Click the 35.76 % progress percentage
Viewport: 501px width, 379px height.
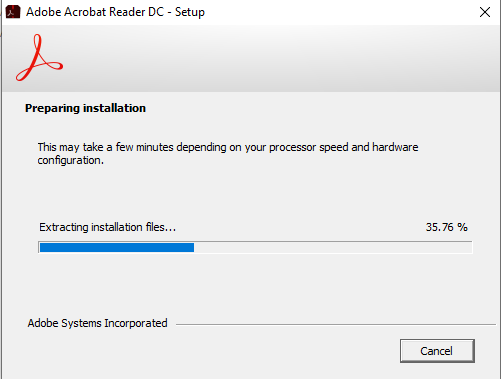[446, 227]
